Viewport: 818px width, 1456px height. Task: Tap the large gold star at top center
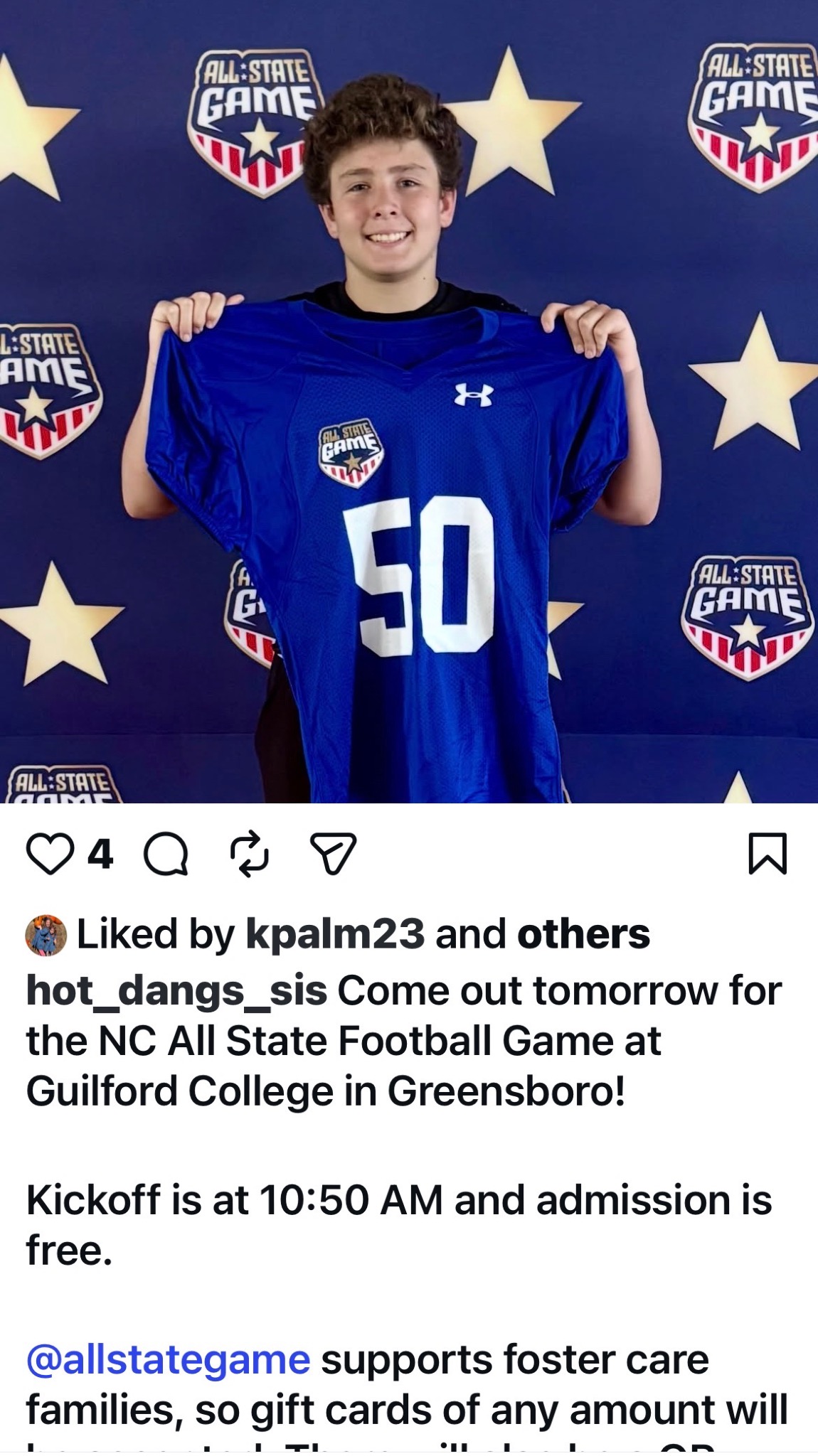pyautogui.click(x=509, y=121)
